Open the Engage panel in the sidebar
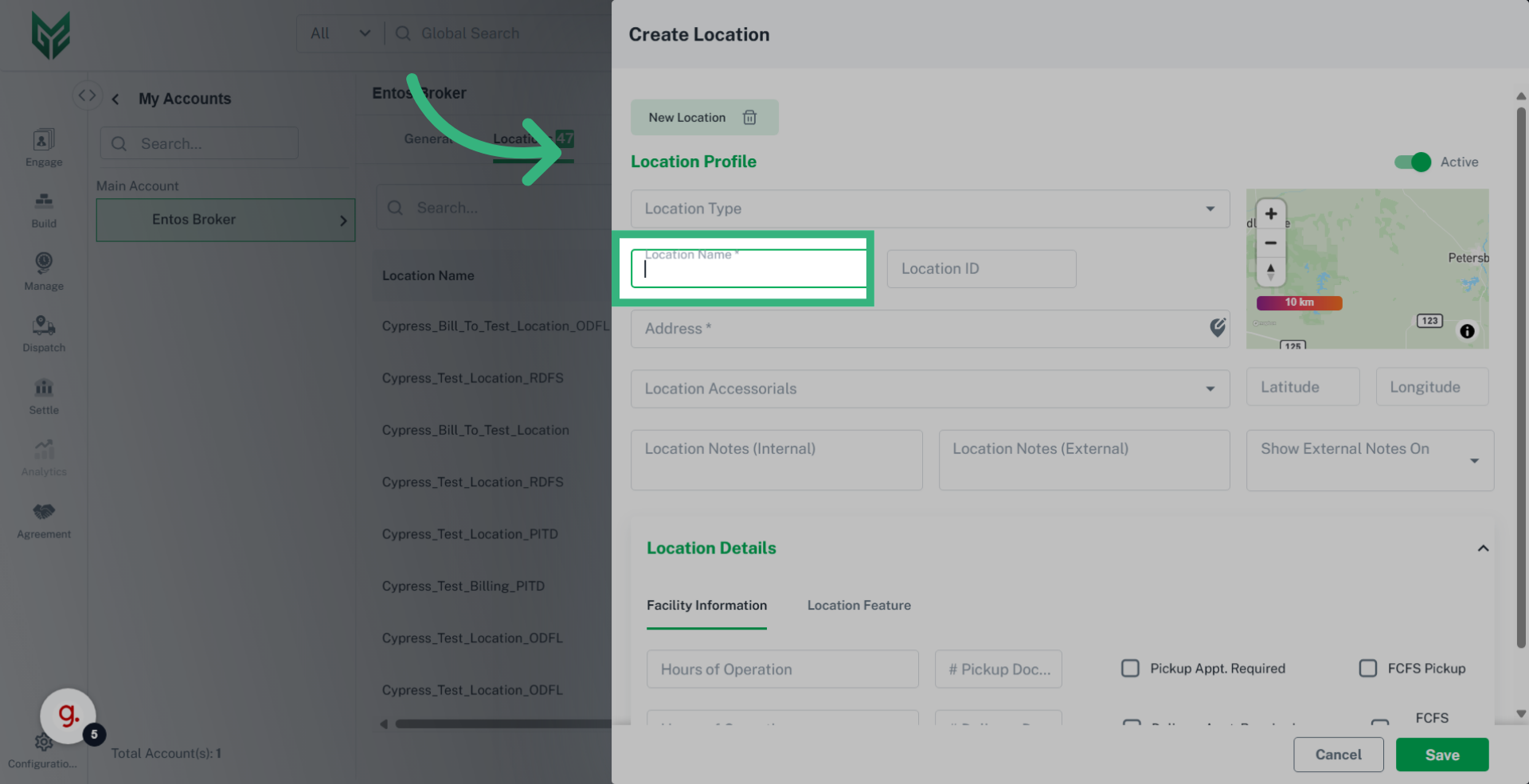 coord(43,146)
